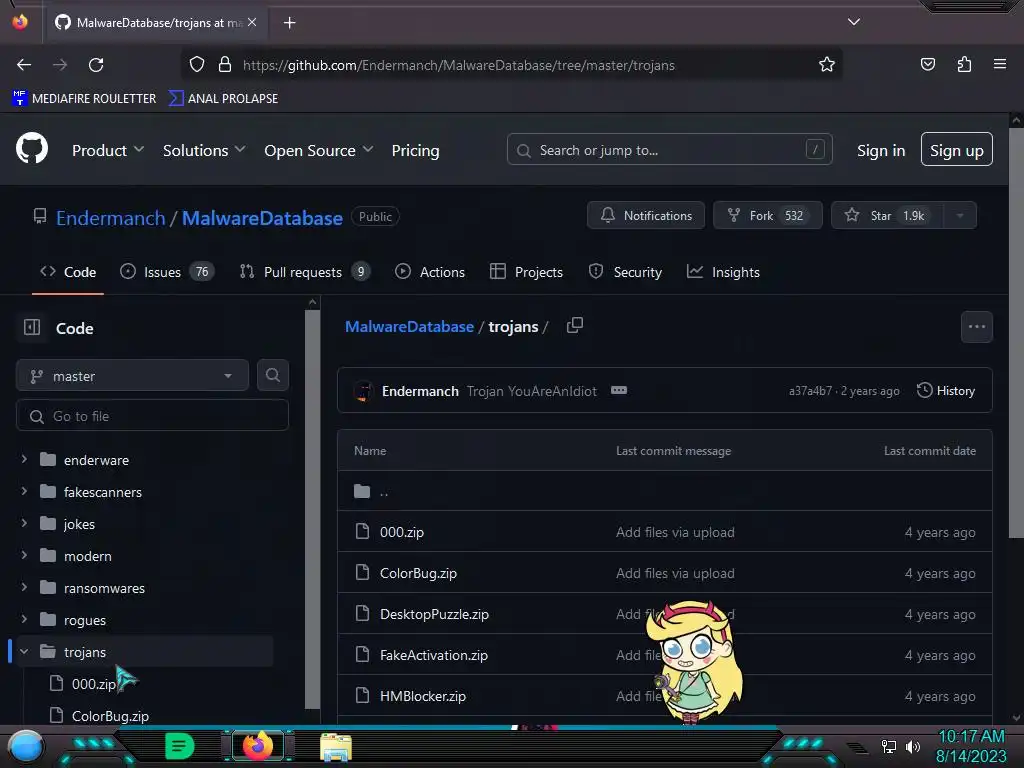Expand rogues folder in tree
1024x768 pixels.
[24, 619]
